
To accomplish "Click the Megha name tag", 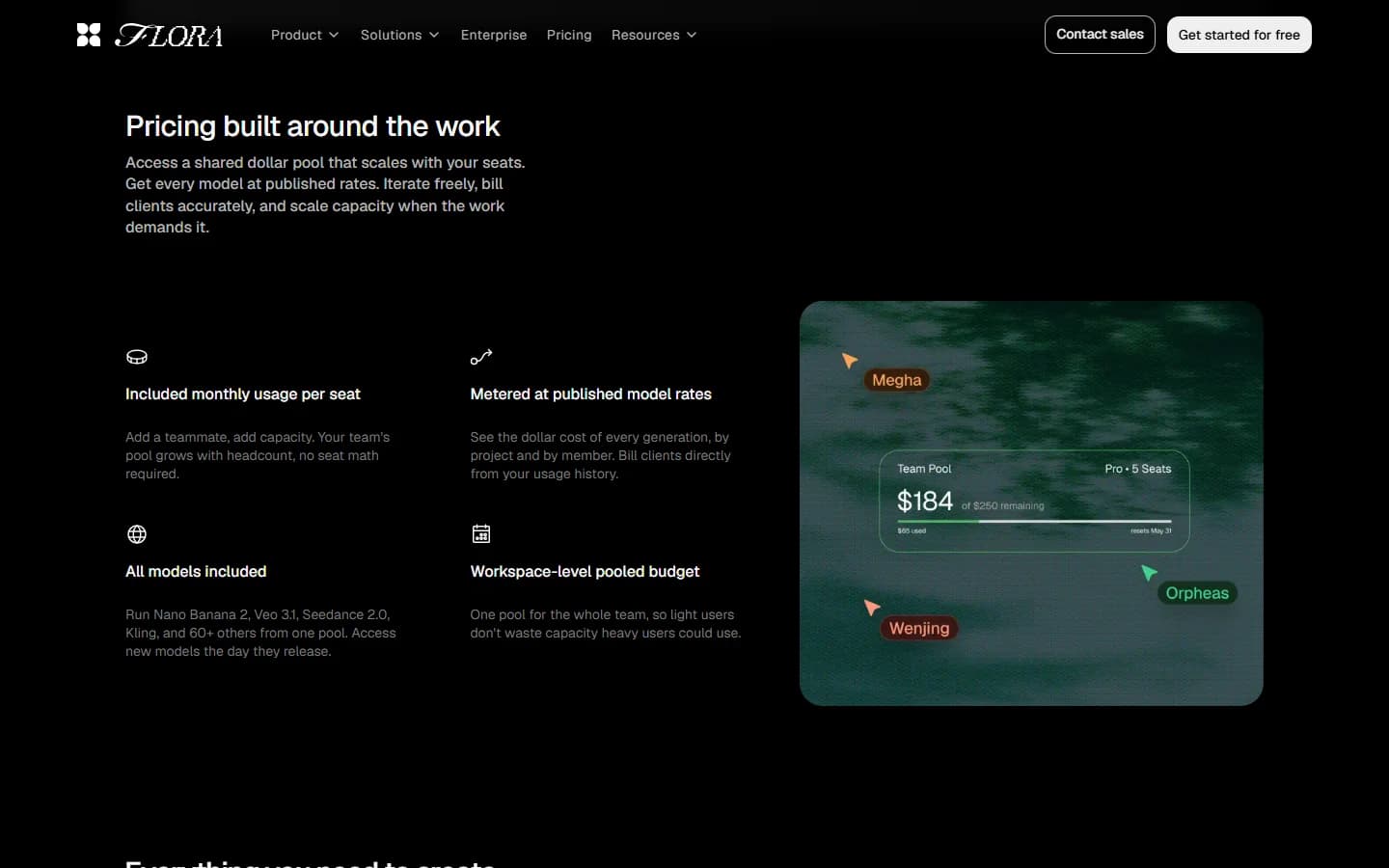I will click(897, 380).
